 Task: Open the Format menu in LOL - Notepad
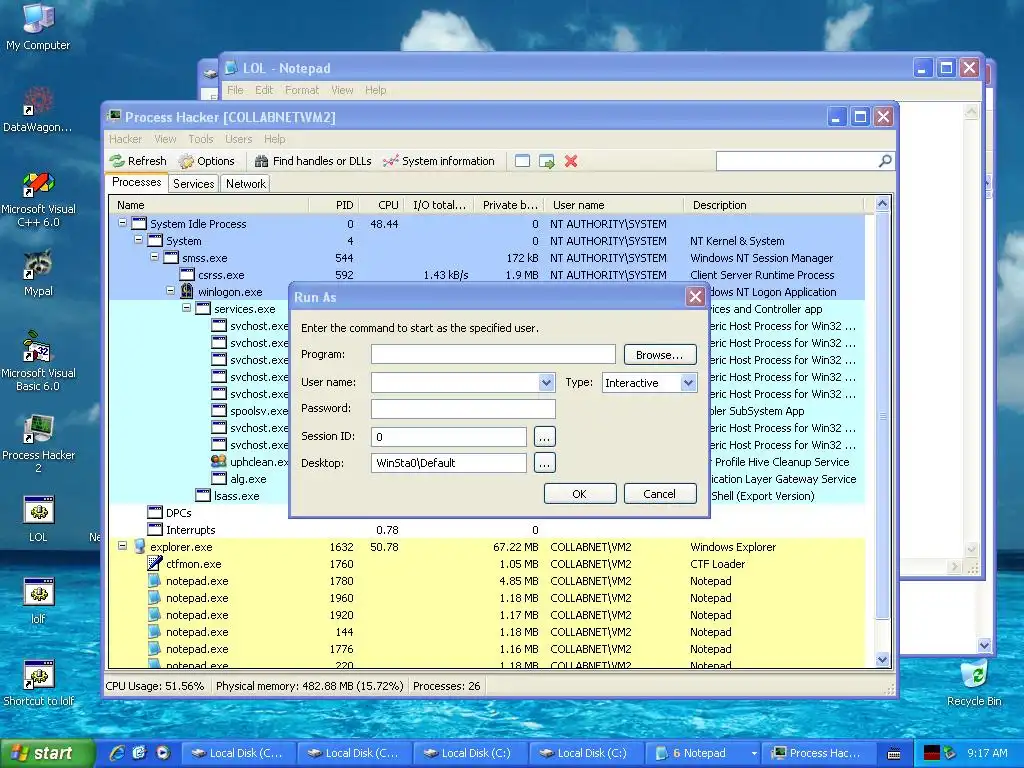[x=302, y=90]
